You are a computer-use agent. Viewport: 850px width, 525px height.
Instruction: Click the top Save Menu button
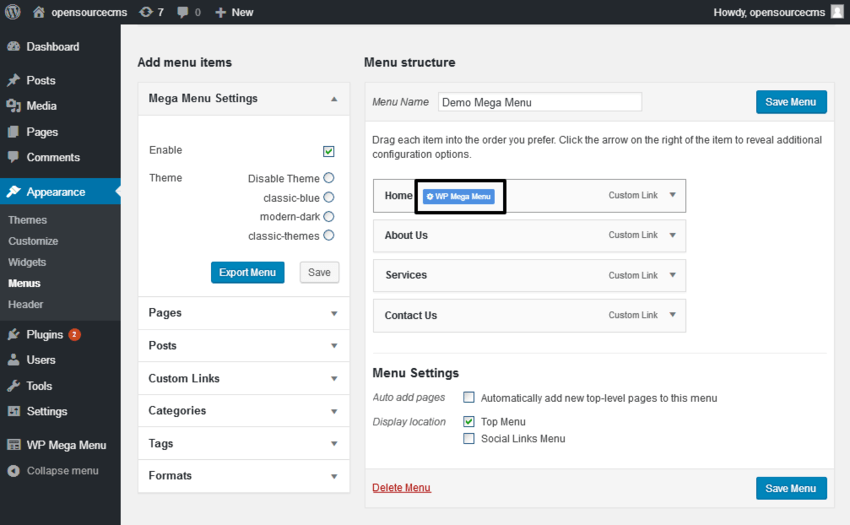(x=791, y=102)
